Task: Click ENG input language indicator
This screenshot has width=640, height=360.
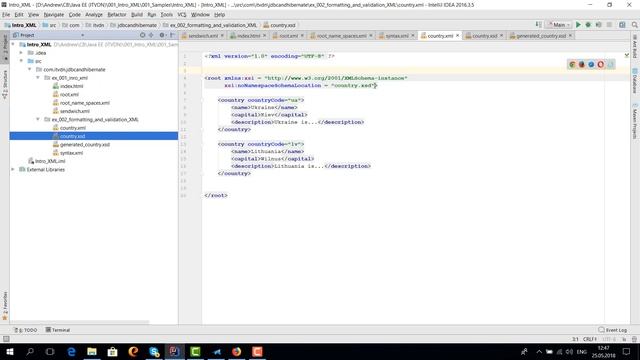Action: 582,351
